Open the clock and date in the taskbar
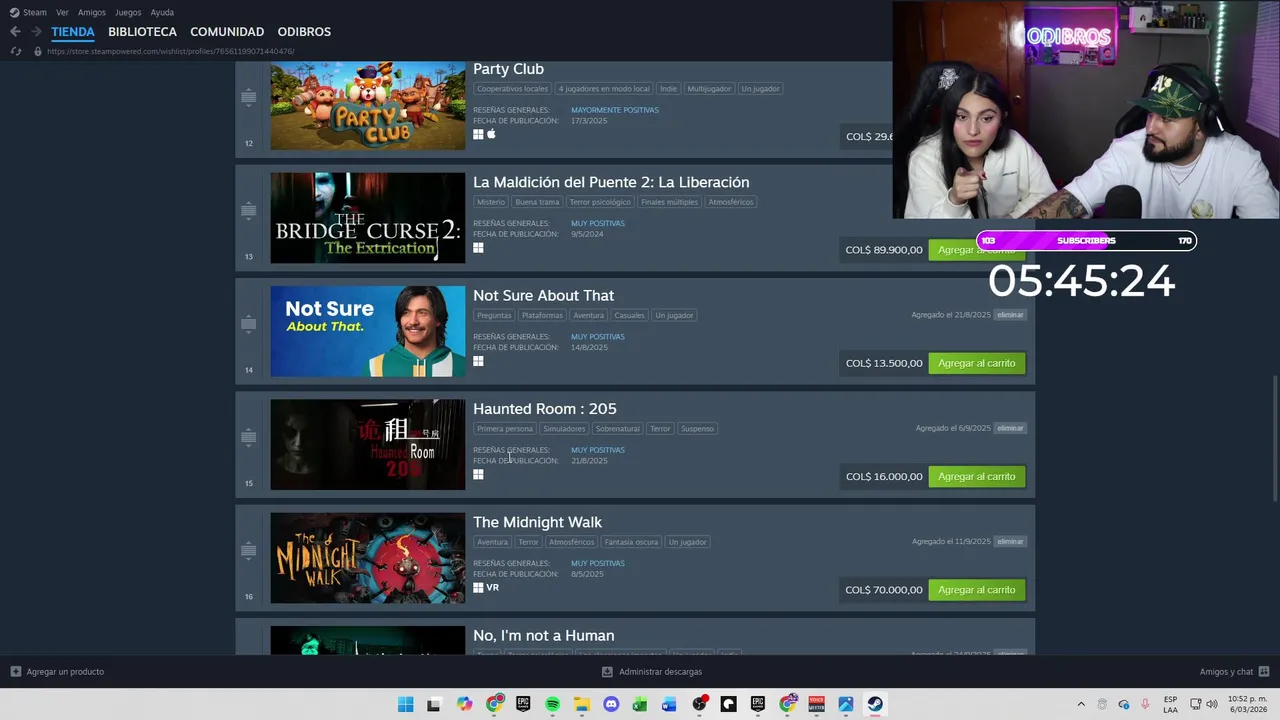The image size is (1280, 720). click(1246, 704)
